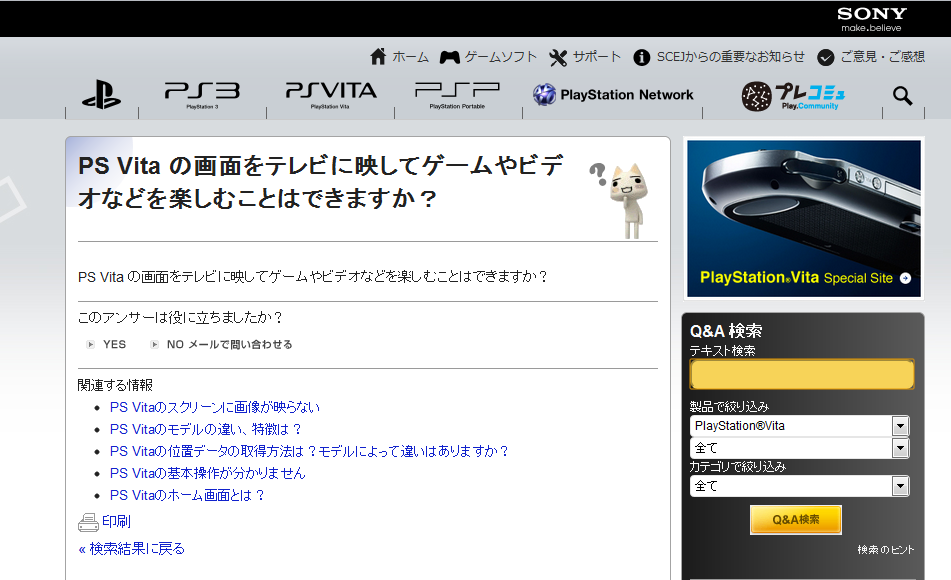The image size is (951, 580).
Task: Open the PlayStation logo home tab
Action: point(101,95)
